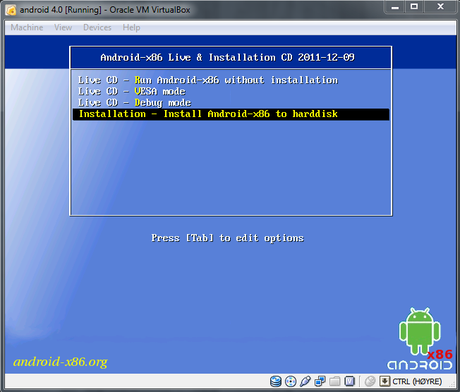This screenshot has height=392, width=460.
Task: Open the View menu
Action: [63, 27]
